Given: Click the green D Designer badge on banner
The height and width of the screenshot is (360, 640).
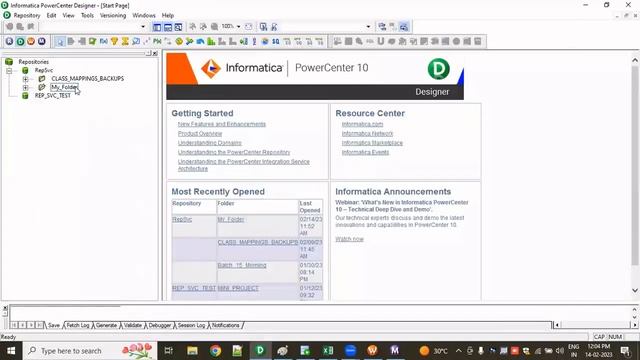Looking at the screenshot, I should 439,69.
